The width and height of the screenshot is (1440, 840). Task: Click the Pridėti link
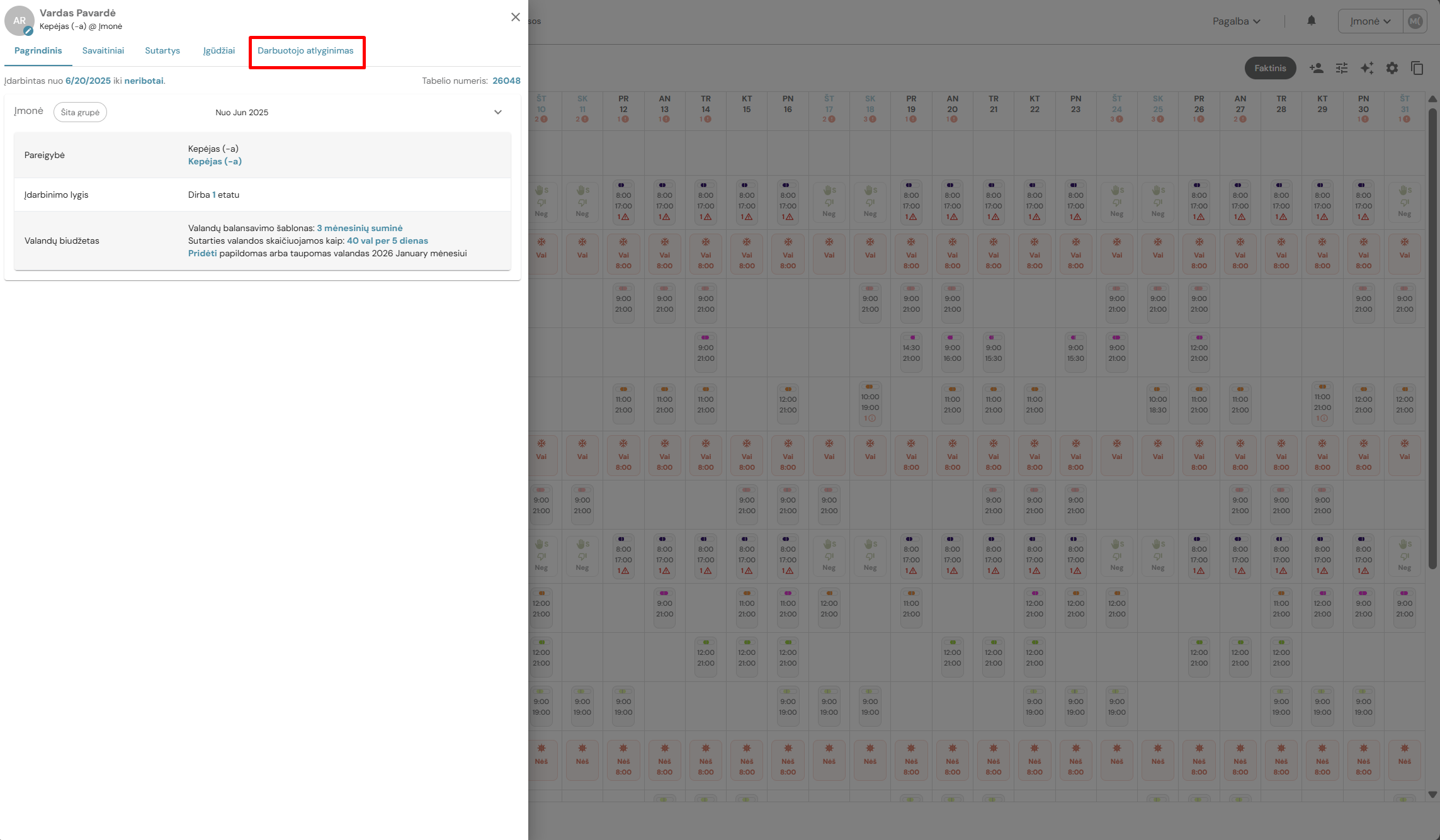point(202,253)
